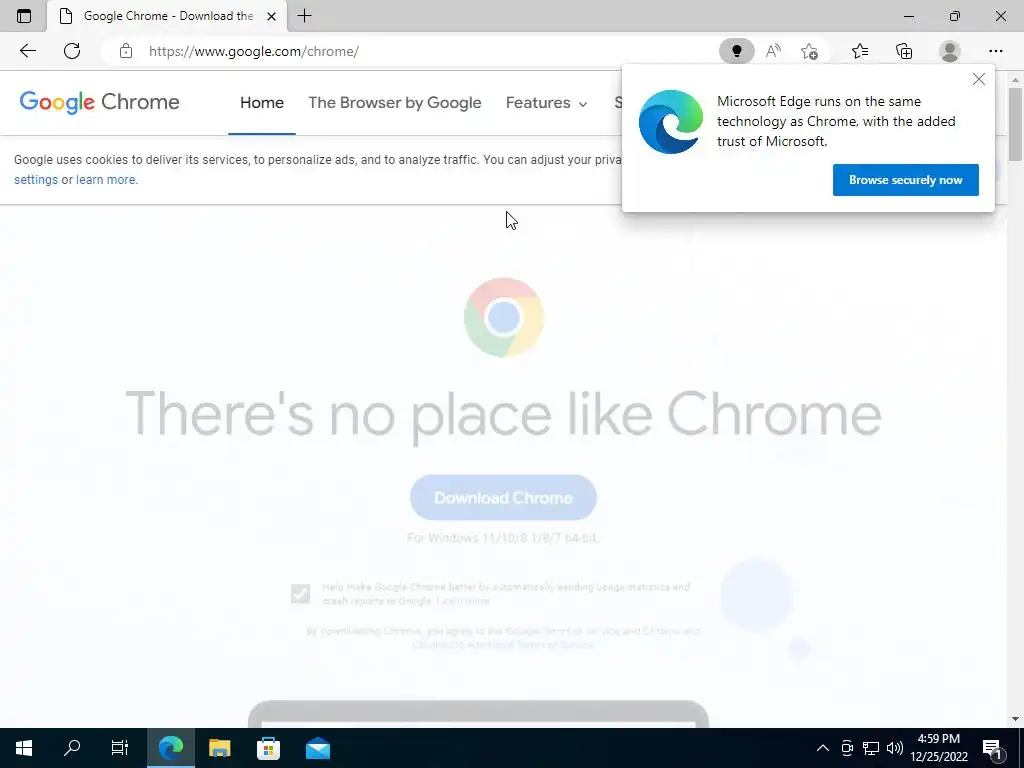Click Microsoft Edge taskbar icon

tap(171, 748)
